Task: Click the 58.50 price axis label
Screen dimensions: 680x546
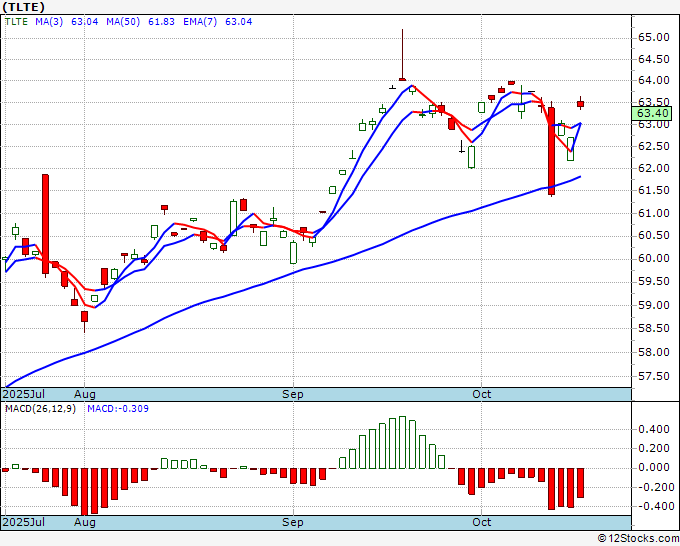Action: click(x=654, y=329)
